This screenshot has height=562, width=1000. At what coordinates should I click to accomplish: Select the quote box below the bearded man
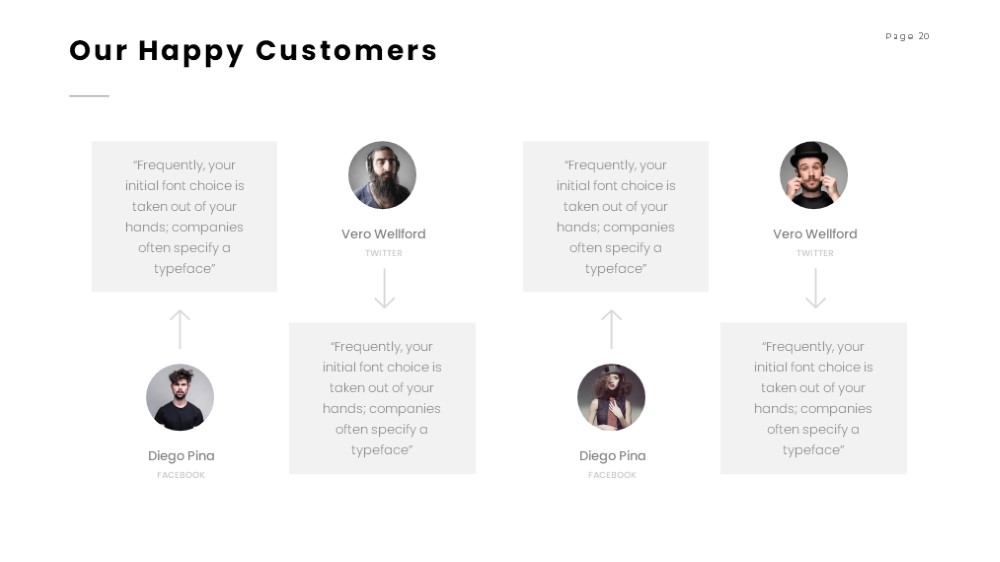tap(382, 398)
